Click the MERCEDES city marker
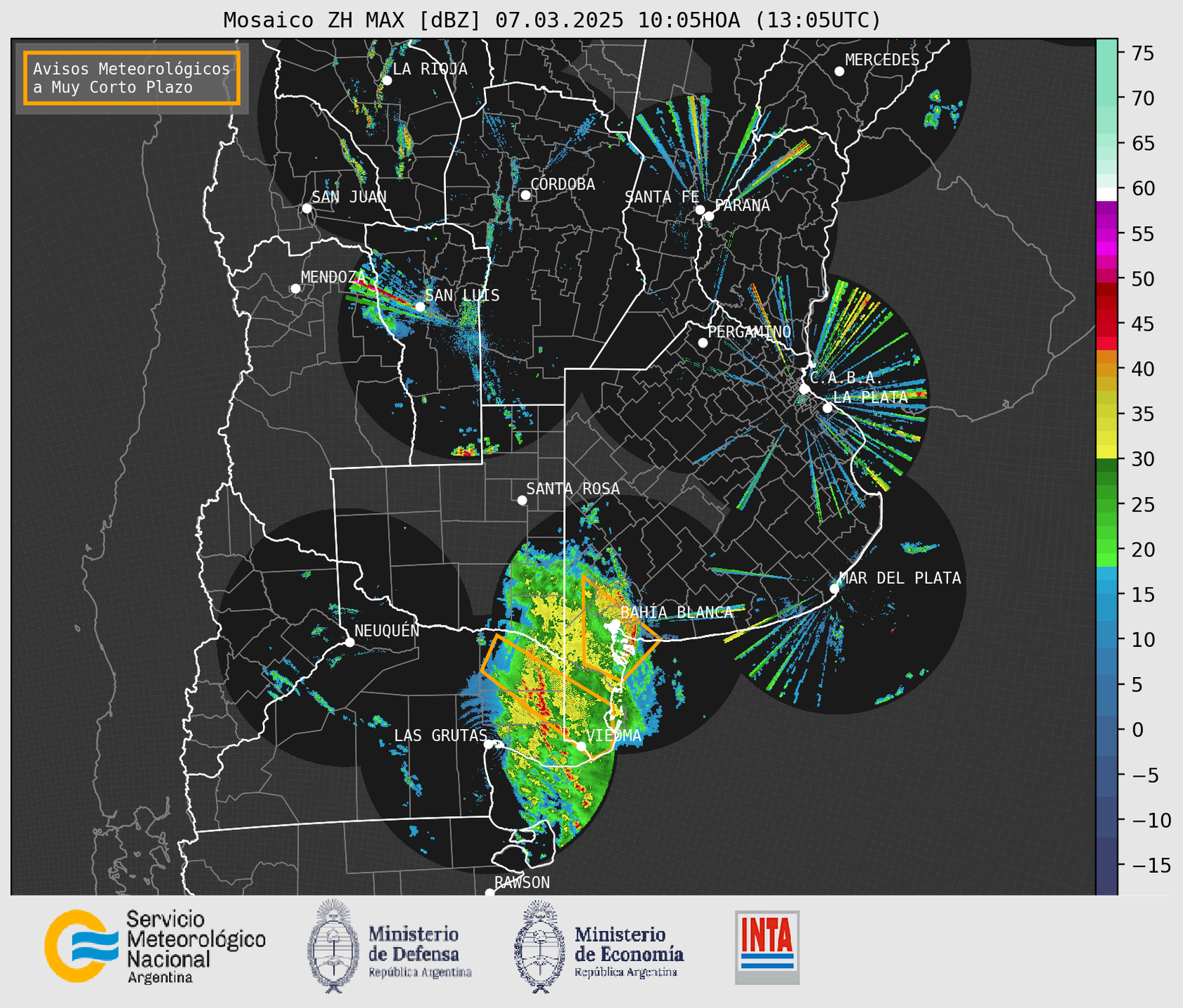The width and height of the screenshot is (1183, 1008). [839, 71]
